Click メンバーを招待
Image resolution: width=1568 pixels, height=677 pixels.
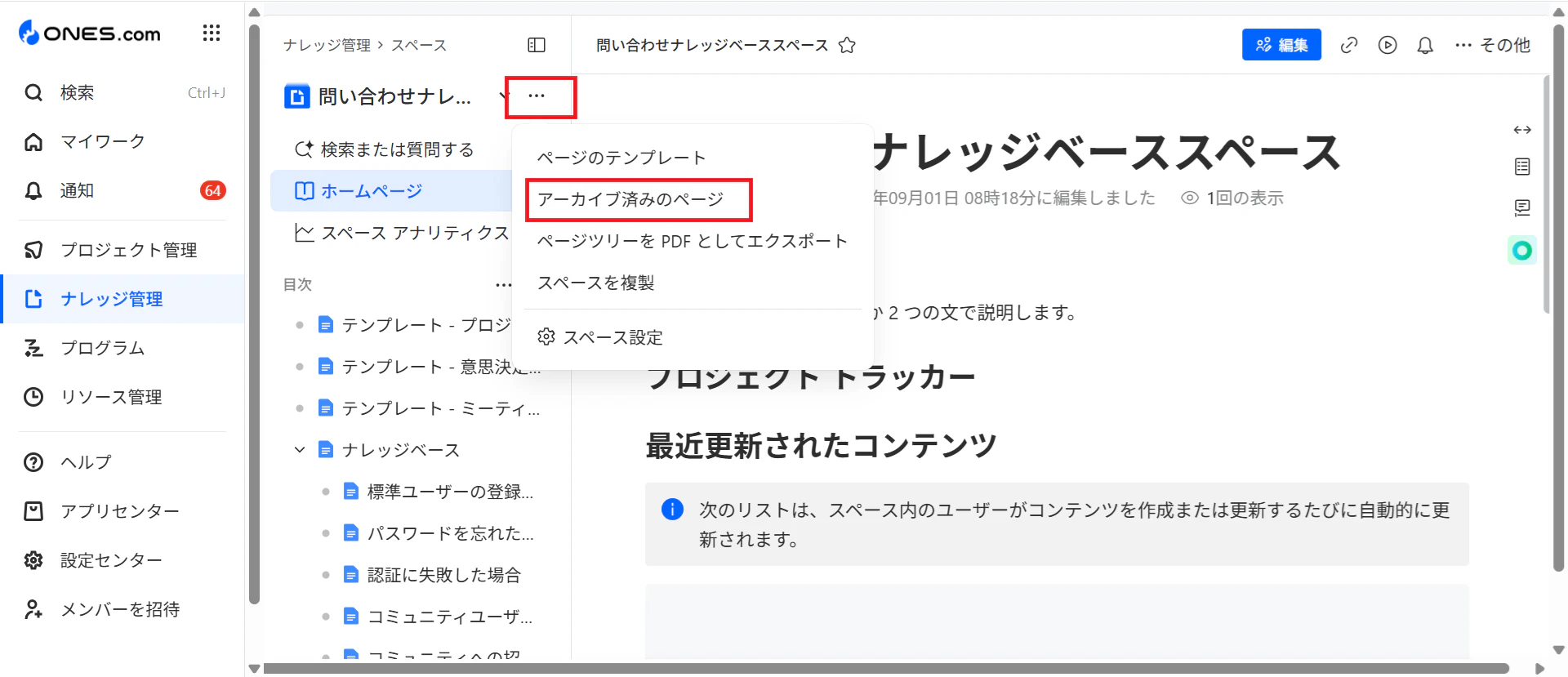122,609
